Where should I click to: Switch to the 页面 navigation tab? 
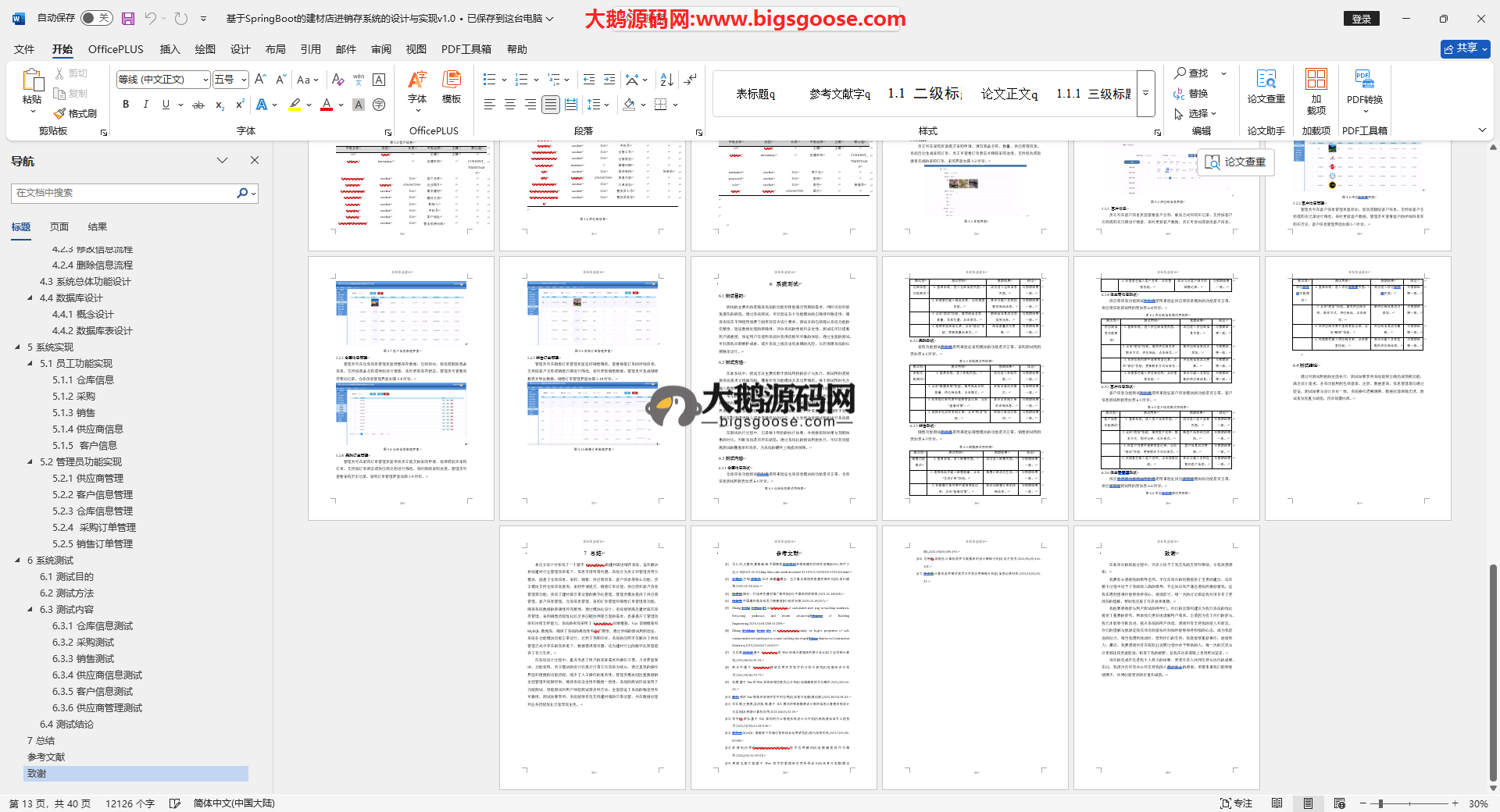coord(59,227)
